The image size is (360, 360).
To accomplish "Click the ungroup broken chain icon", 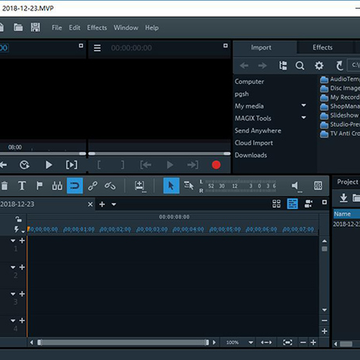I will coord(110,186).
